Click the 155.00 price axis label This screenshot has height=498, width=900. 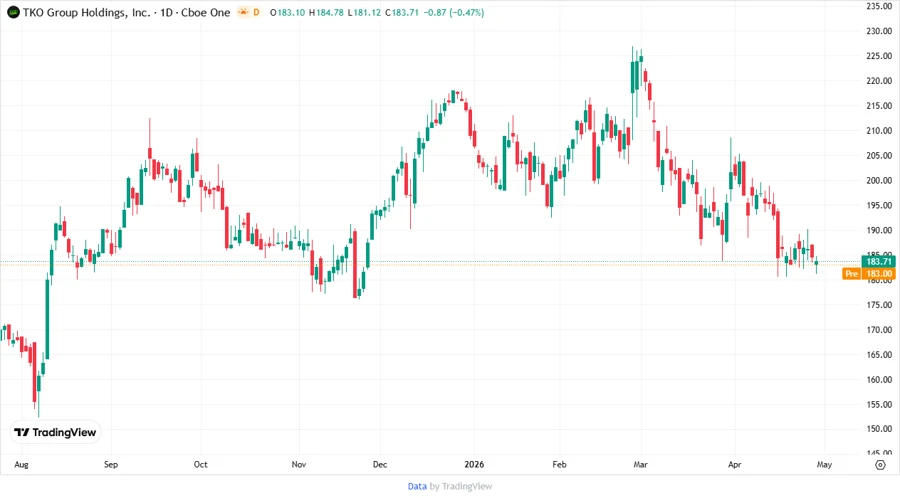879,404
